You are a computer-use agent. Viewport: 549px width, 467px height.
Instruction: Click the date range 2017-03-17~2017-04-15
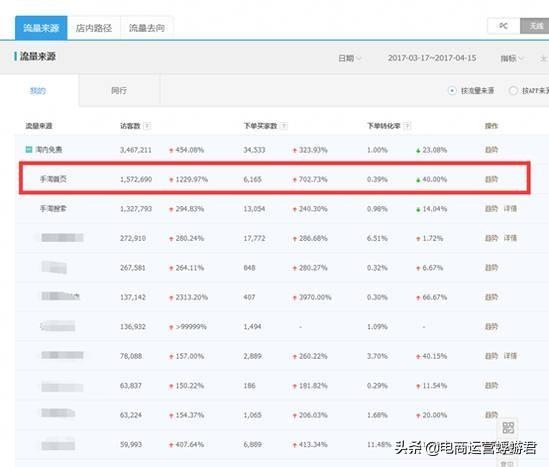pyautogui.click(x=432, y=58)
